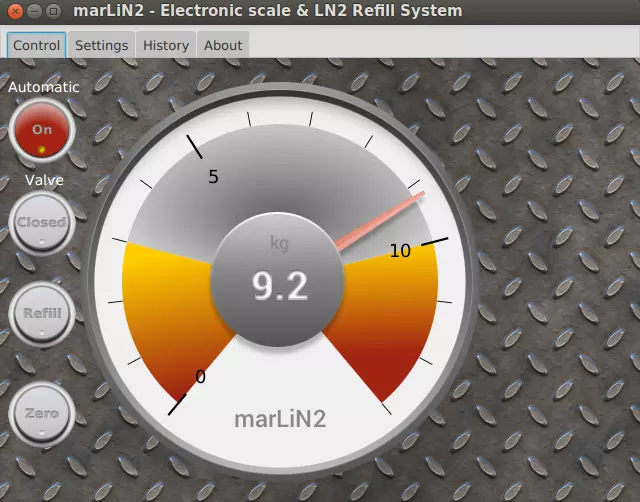Maximize the marLiN2 window

pyautogui.click(x=54, y=11)
